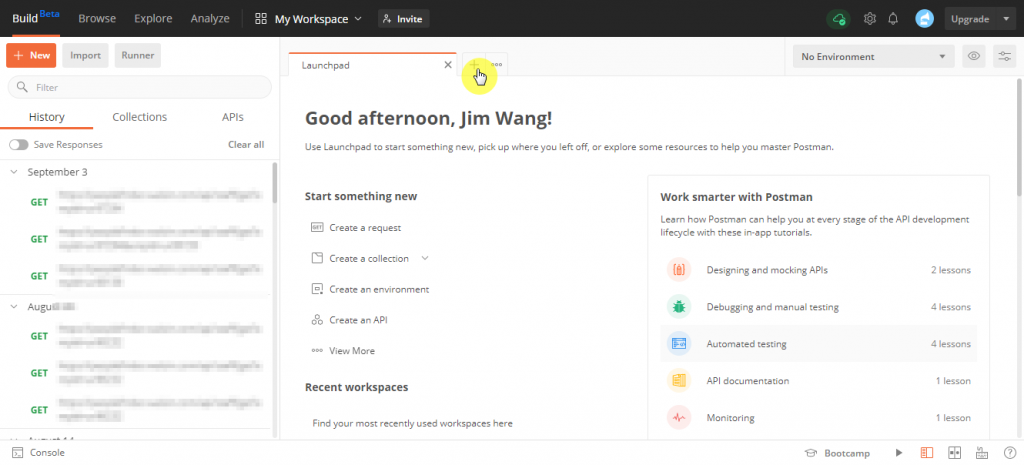Click the history Filter search field
The height and width of the screenshot is (465, 1024).
coord(140,87)
